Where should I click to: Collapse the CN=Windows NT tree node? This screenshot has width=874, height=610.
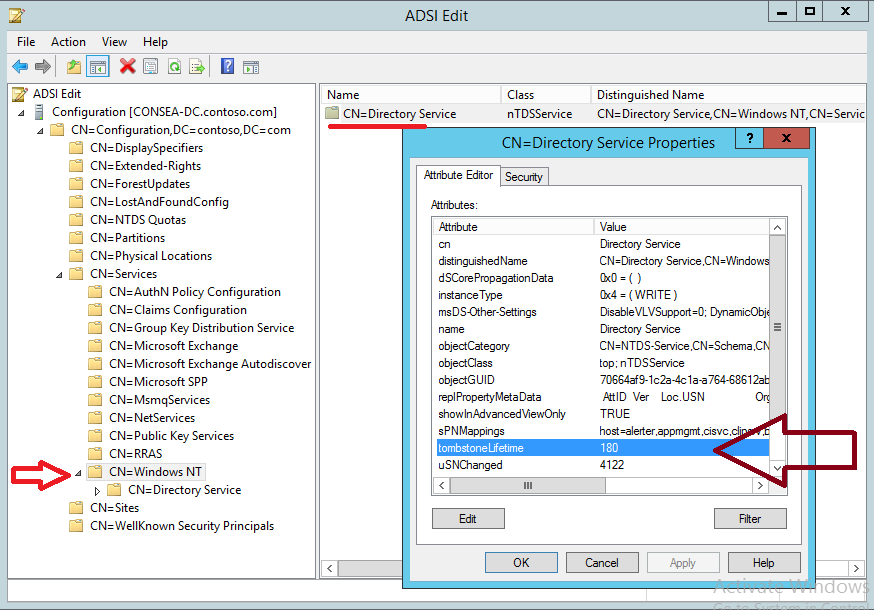[x=79, y=472]
